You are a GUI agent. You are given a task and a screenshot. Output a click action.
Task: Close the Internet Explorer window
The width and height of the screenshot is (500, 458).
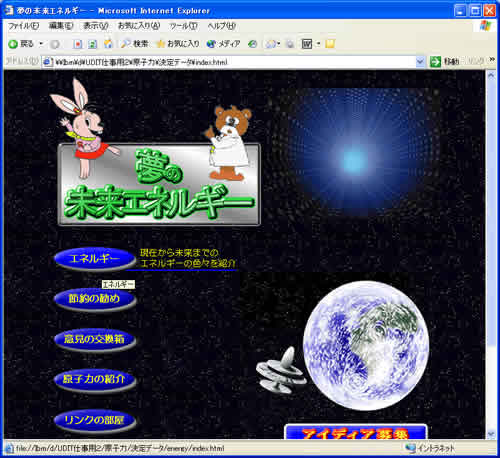point(490,11)
